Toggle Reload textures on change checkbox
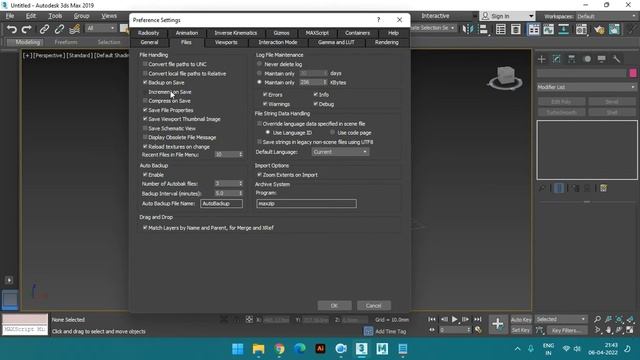This screenshot has width=640, height=360. [145, 147]
